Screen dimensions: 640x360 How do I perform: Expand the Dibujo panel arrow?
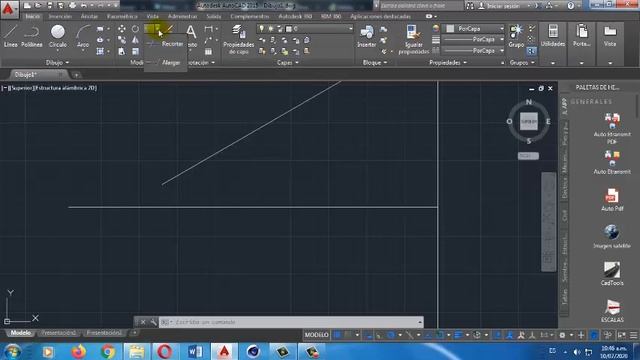pyautogui.click(x=67, y=62)
